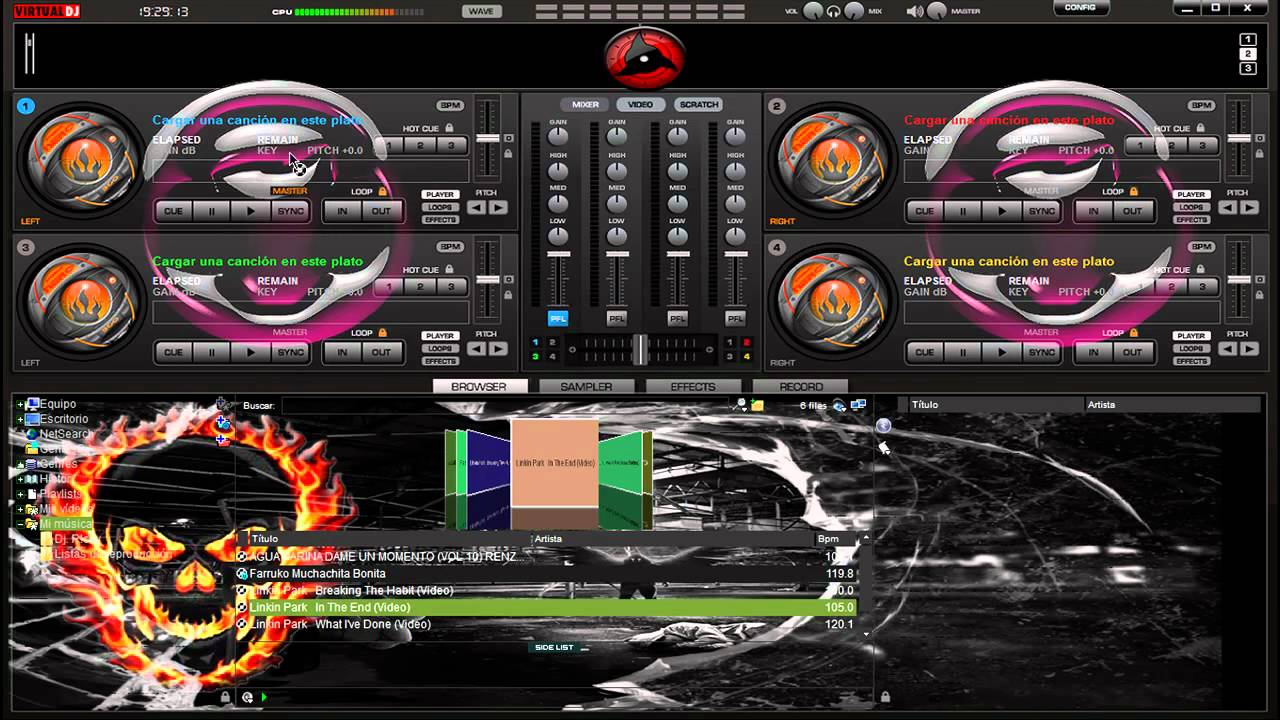Click the circular icon below the file list
The width and height of the screenshot is (1280, 720).
coord(247,697)
